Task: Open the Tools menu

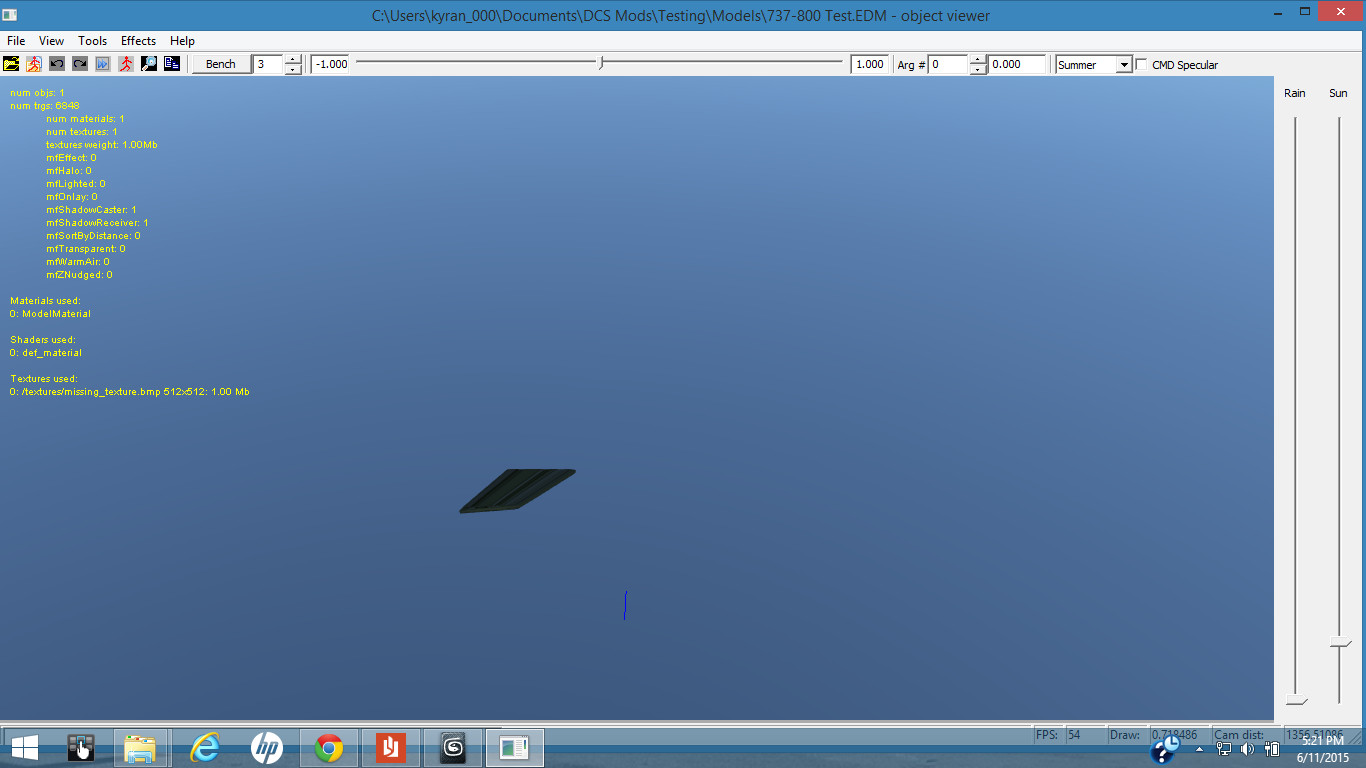Action: 93,41
